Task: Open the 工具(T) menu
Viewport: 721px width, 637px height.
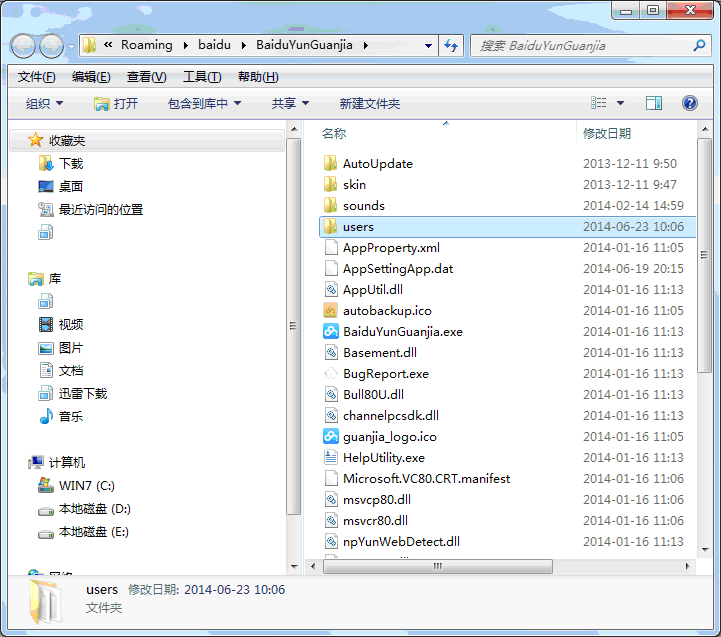Action: tap(202, 77)
